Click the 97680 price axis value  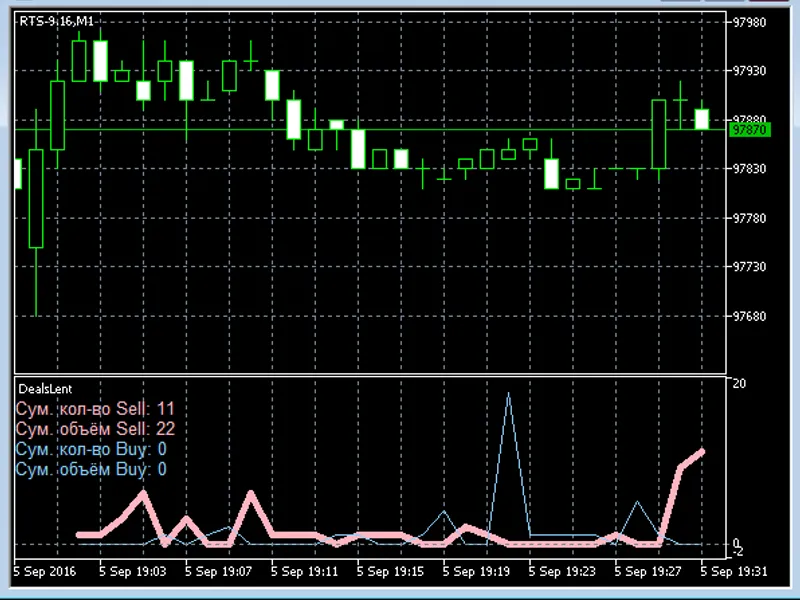749,316
